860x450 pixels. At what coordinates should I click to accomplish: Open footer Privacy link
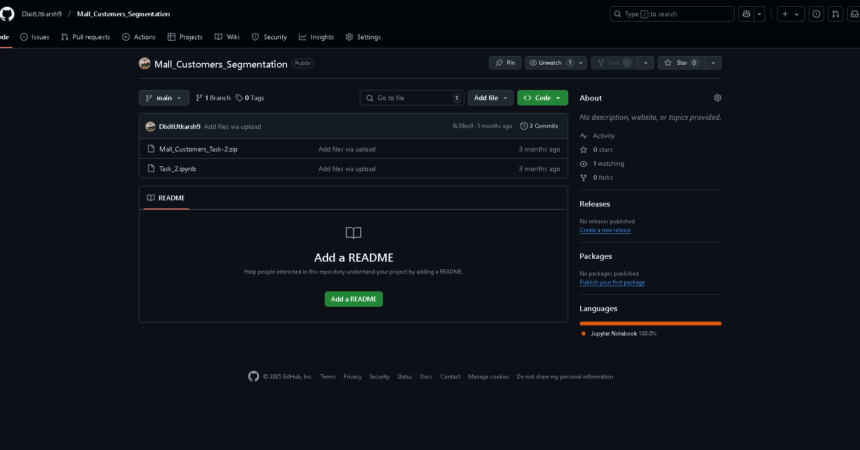(353, 377)
